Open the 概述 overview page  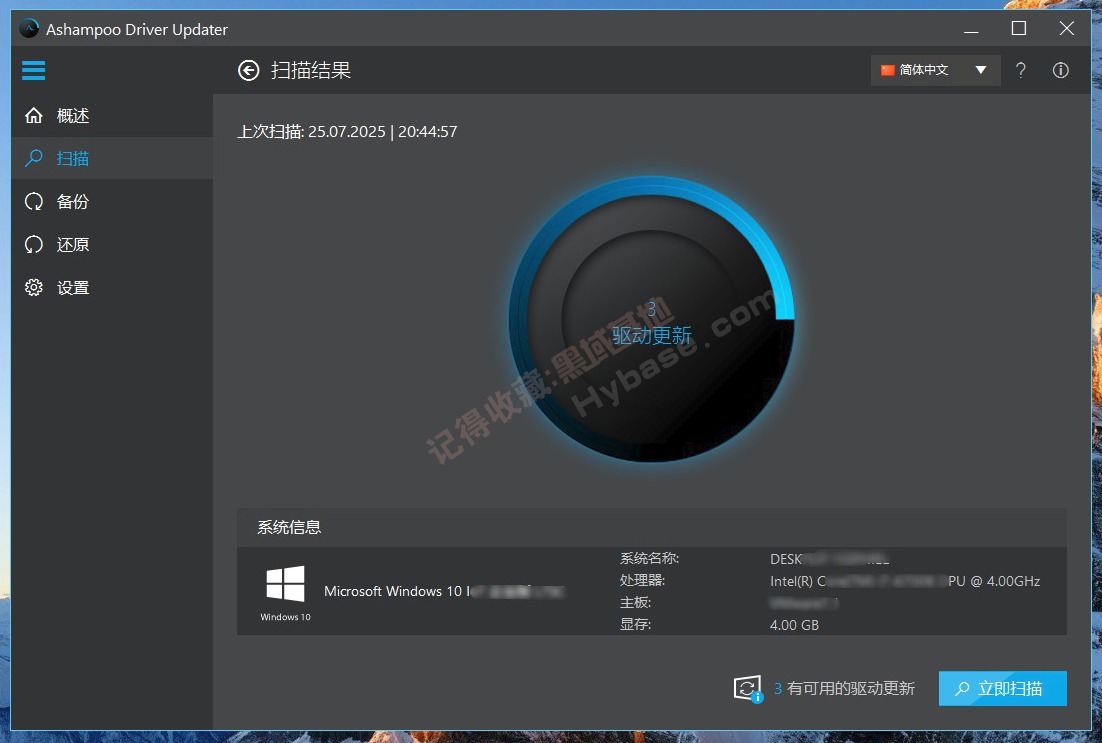pyautogui.click(x=112, y=115)
